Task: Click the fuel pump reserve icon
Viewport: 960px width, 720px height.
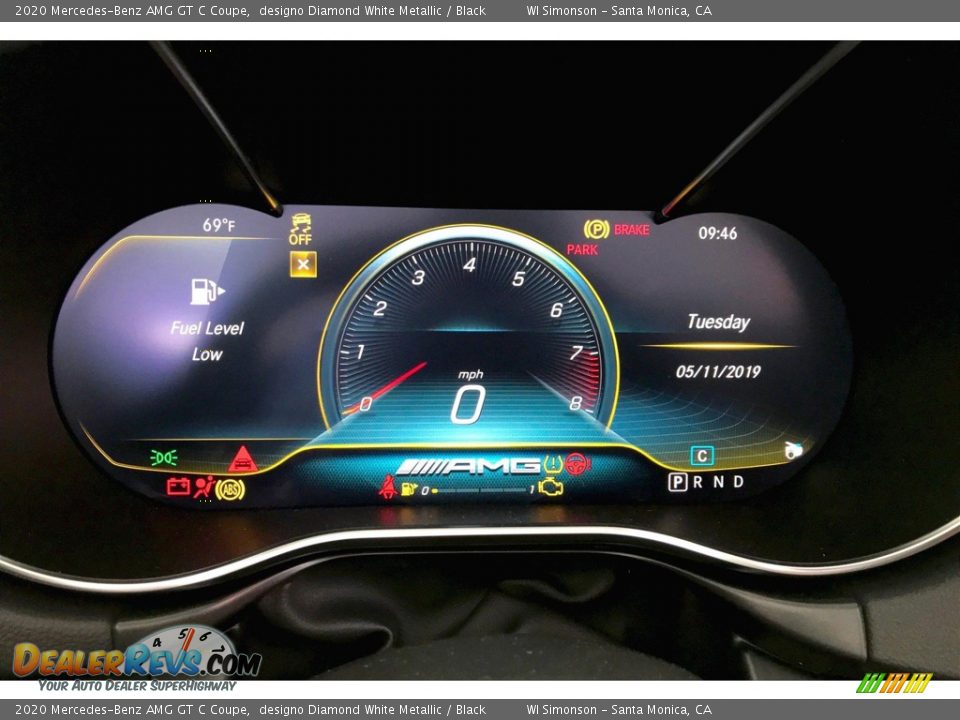Action: click(207, 291)
